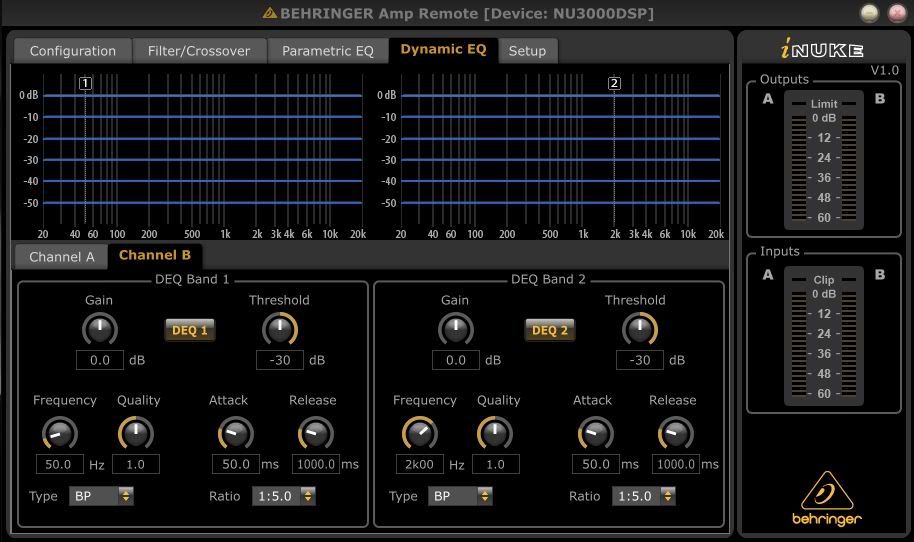
Task: Click DEQ Band 1 Quality knob
Action: [x=136, y=434]
